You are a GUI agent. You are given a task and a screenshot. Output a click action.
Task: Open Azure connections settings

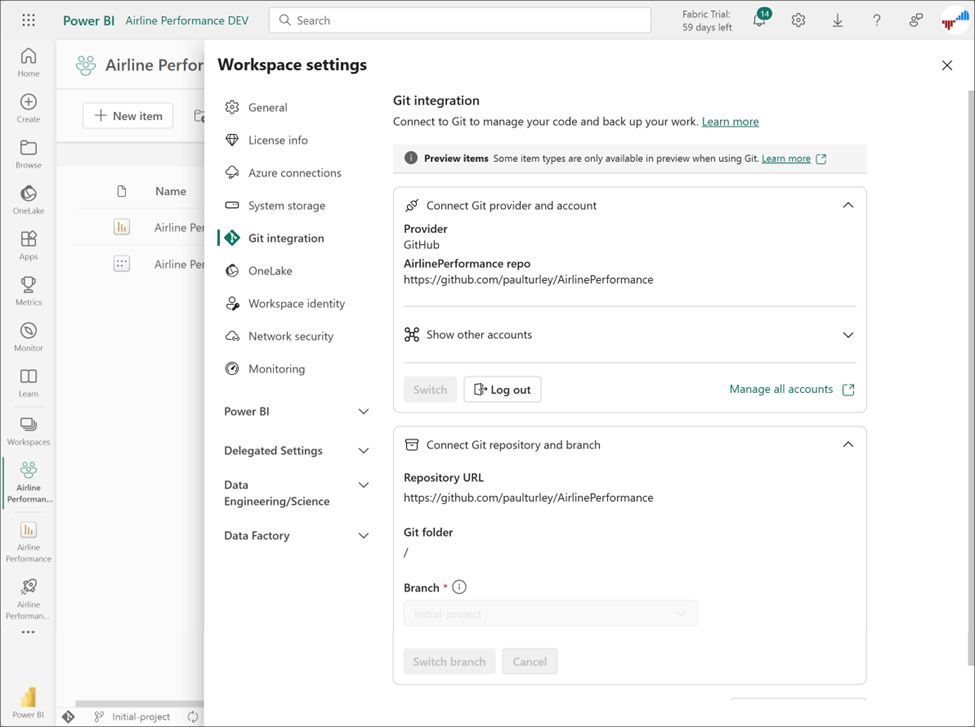pyautogui.click(x=297, y=173)
